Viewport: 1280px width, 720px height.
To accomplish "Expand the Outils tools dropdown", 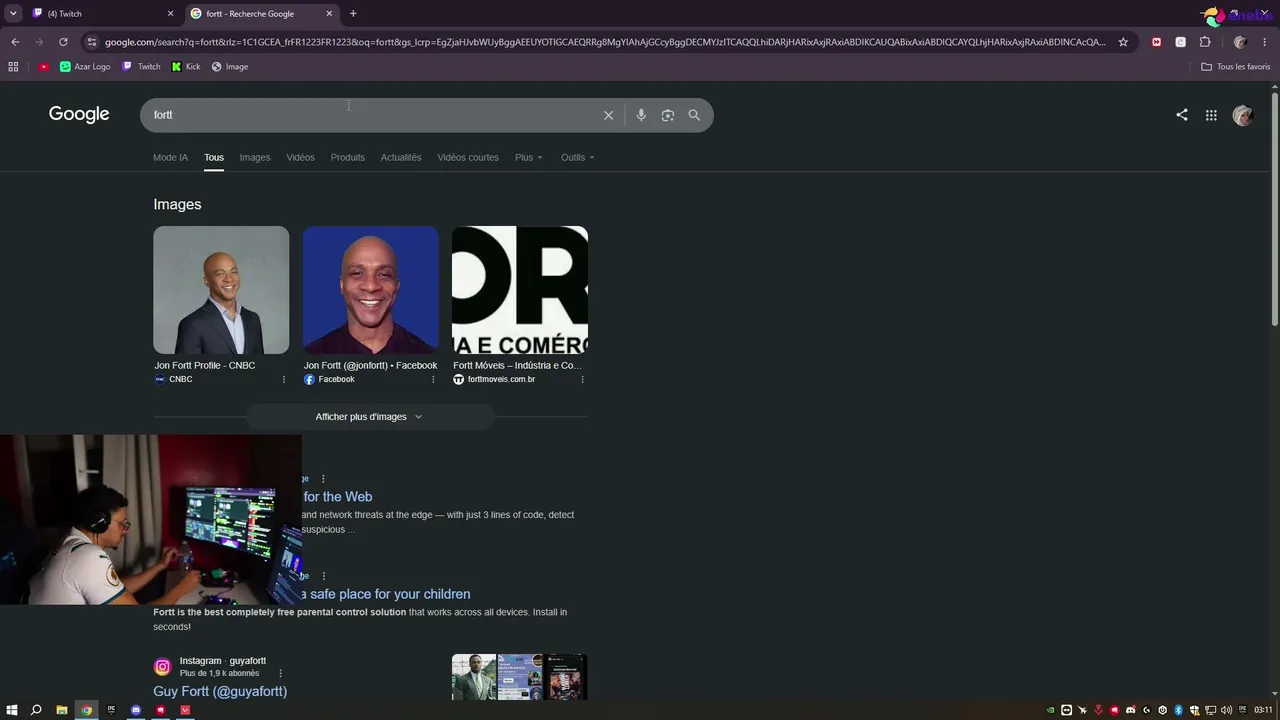I will (578, 158).
